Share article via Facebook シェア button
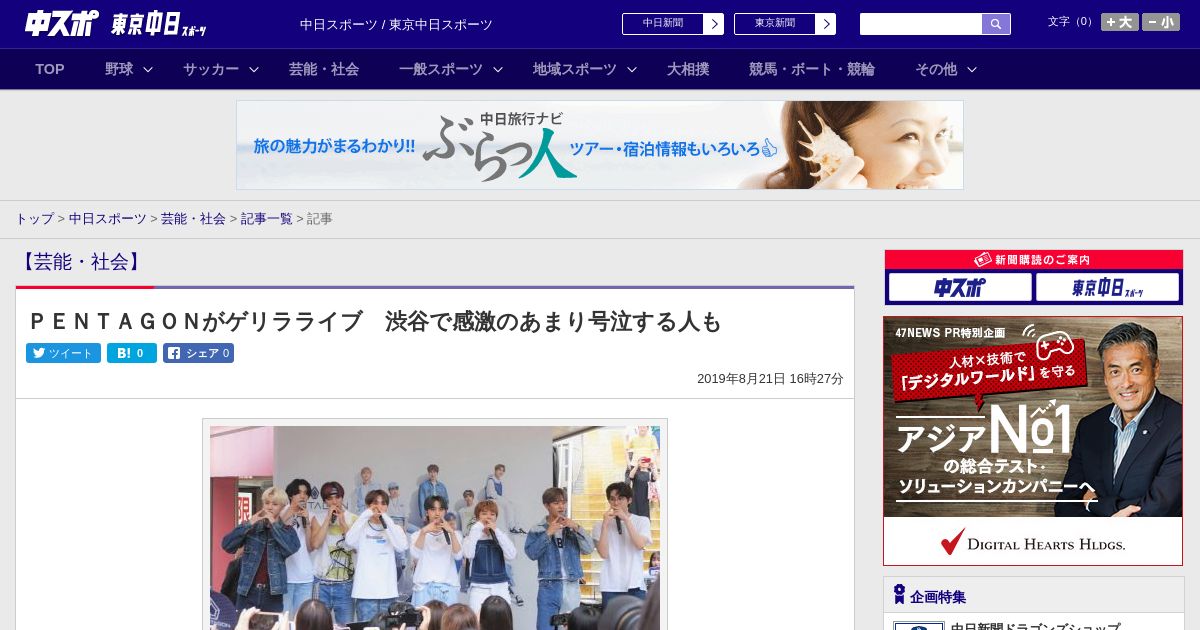The image size is (1200, 630). coord(198,353)
